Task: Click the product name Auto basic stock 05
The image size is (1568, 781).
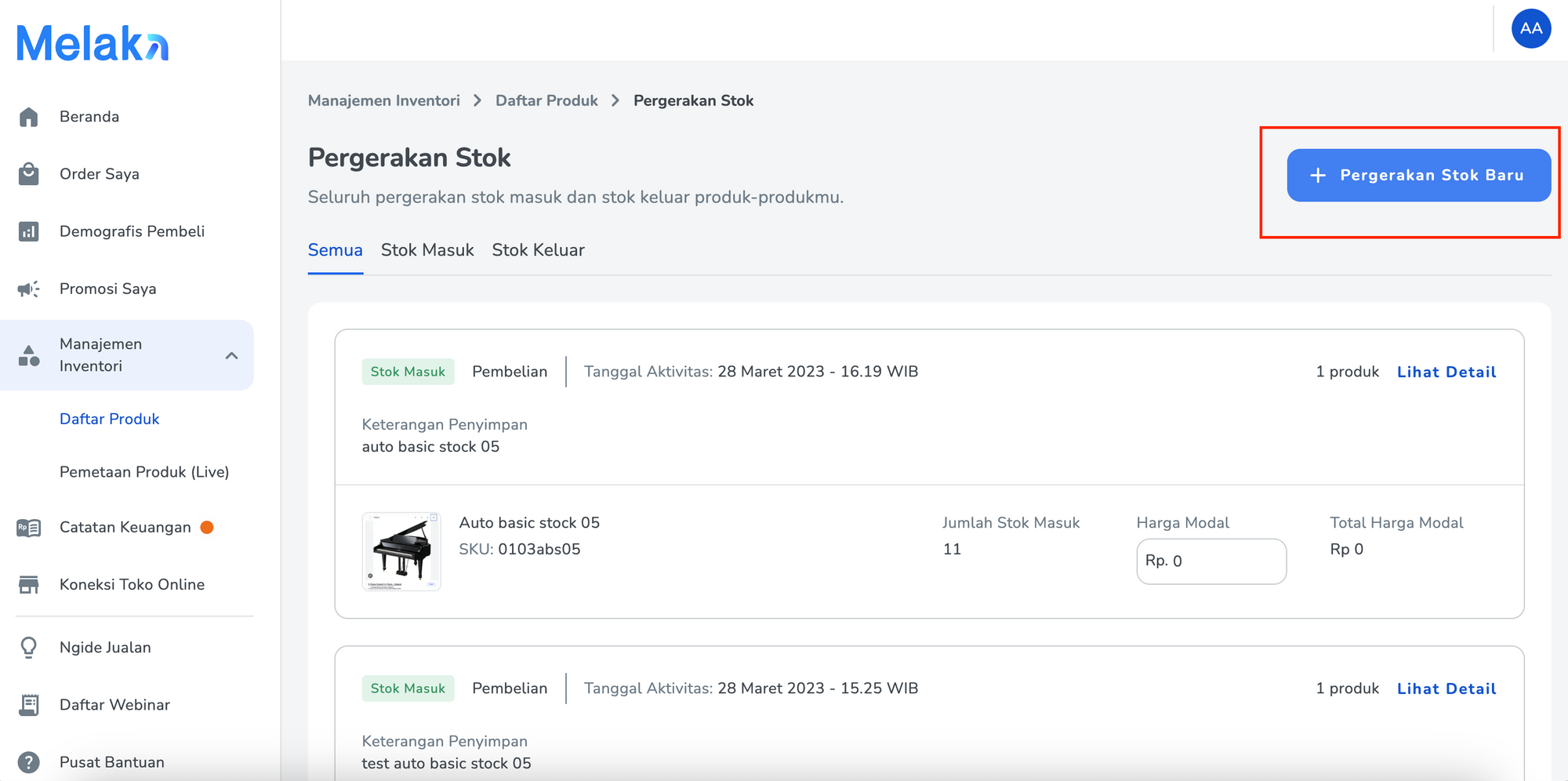Action: (529, 523)
